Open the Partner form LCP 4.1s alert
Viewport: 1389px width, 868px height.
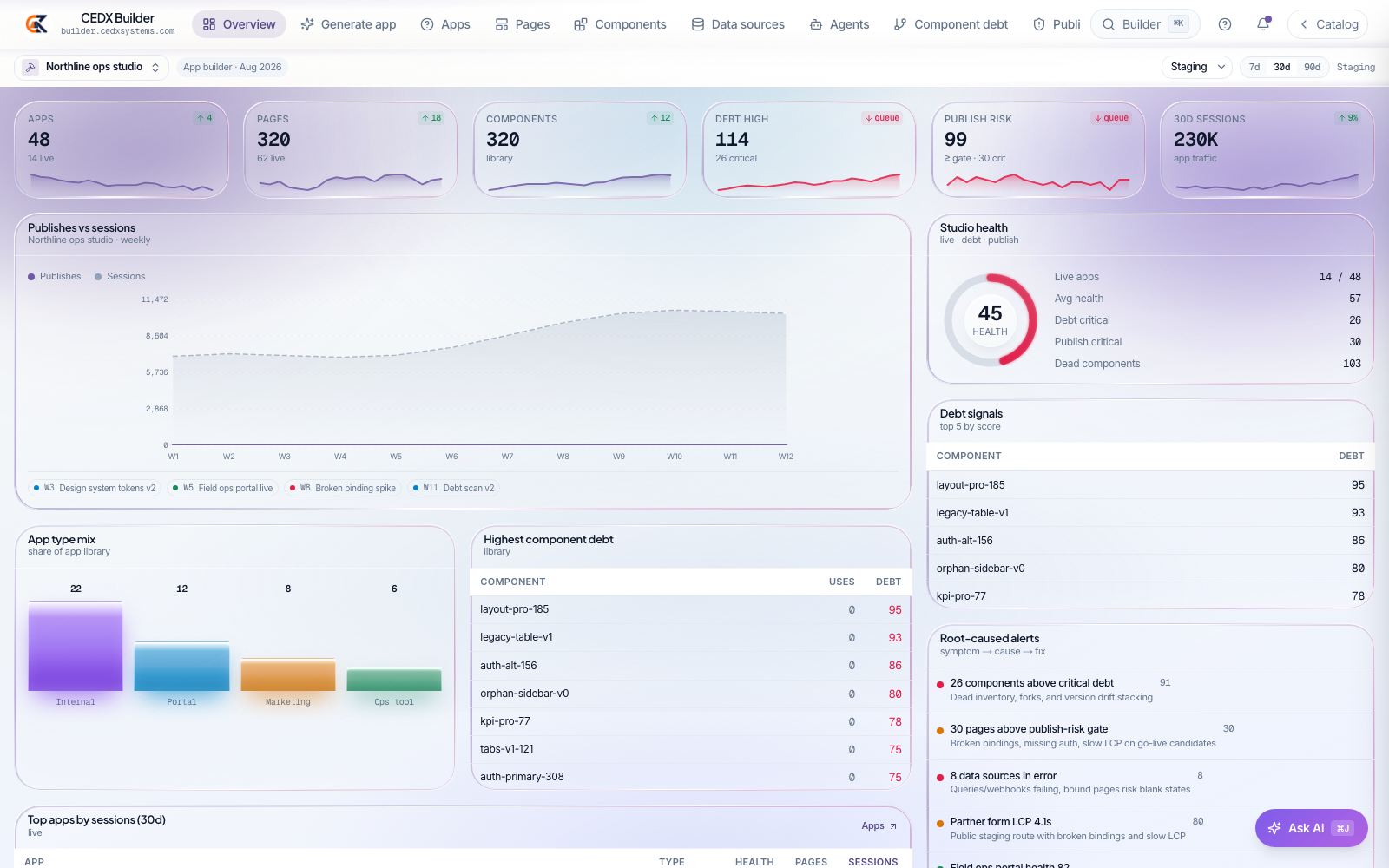(1150, 829)
